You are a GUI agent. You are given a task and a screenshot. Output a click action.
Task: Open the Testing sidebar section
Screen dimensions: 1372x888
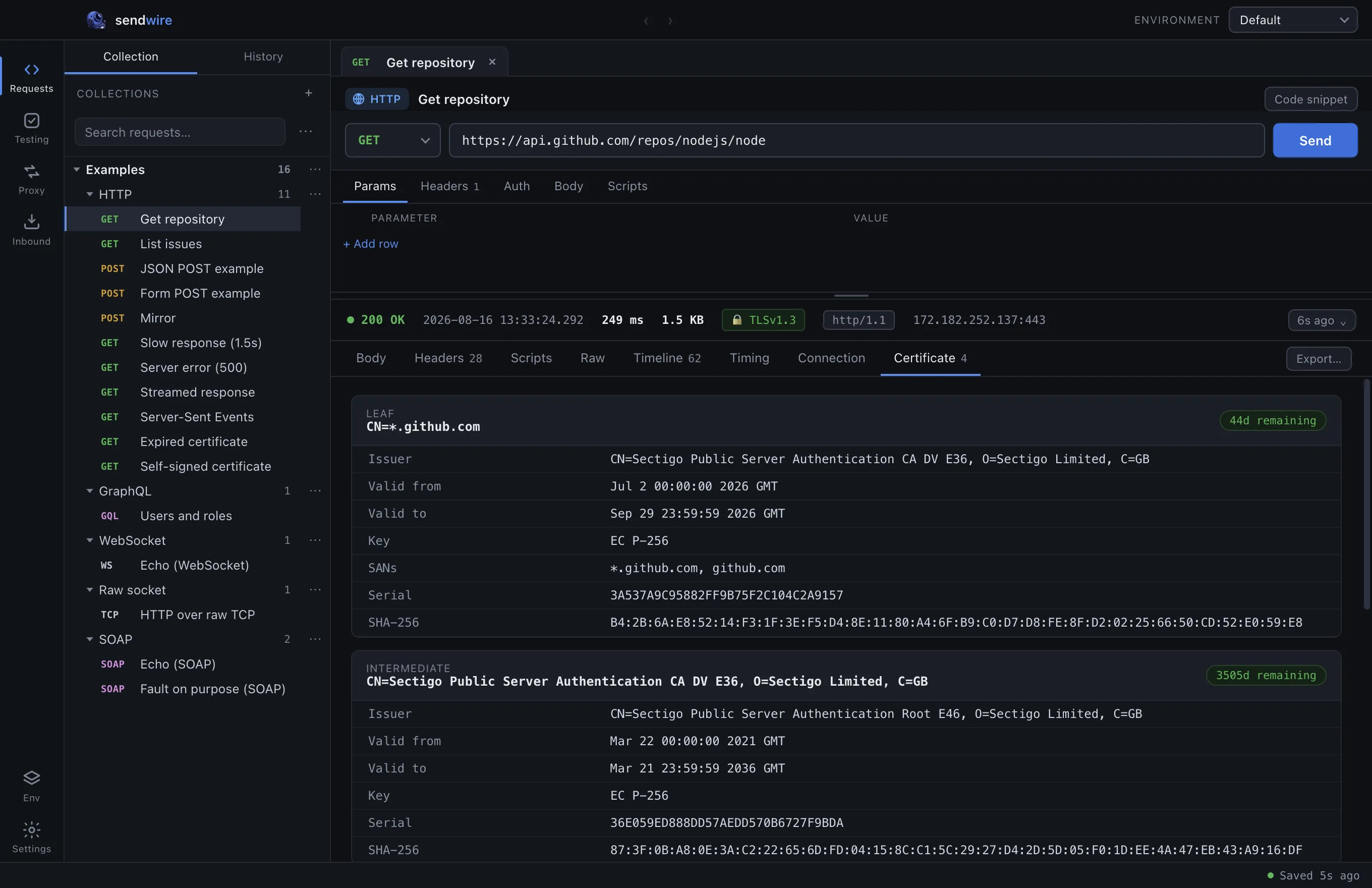coord(31,128)
